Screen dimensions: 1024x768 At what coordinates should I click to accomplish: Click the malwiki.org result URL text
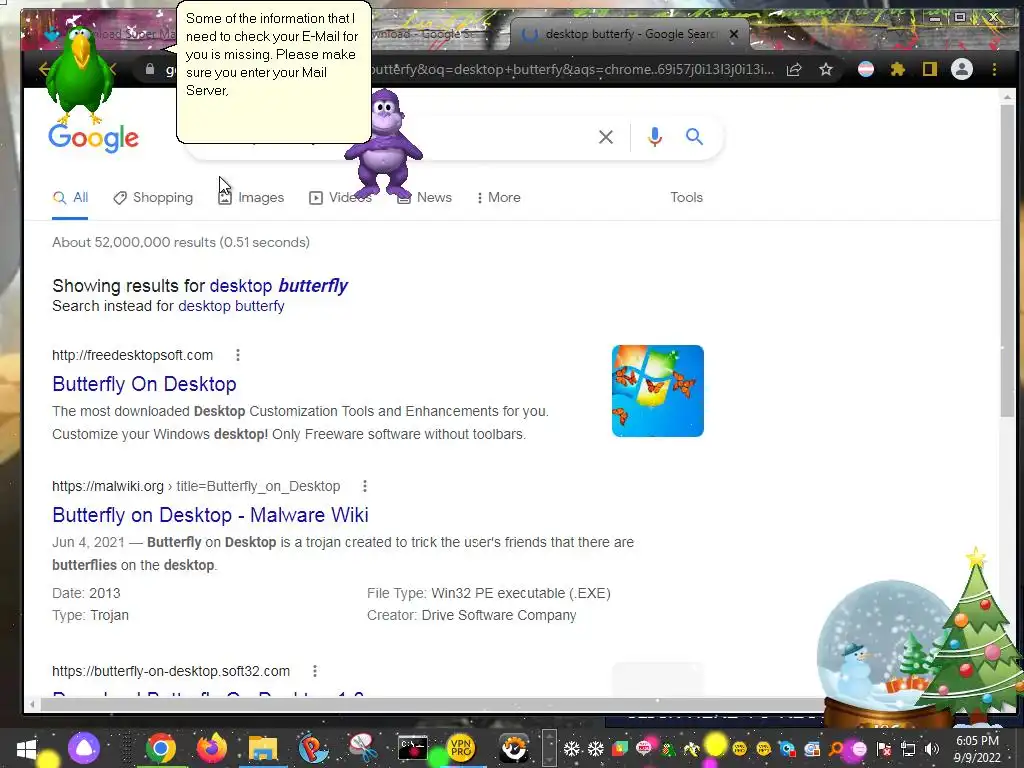pos(196,486)
